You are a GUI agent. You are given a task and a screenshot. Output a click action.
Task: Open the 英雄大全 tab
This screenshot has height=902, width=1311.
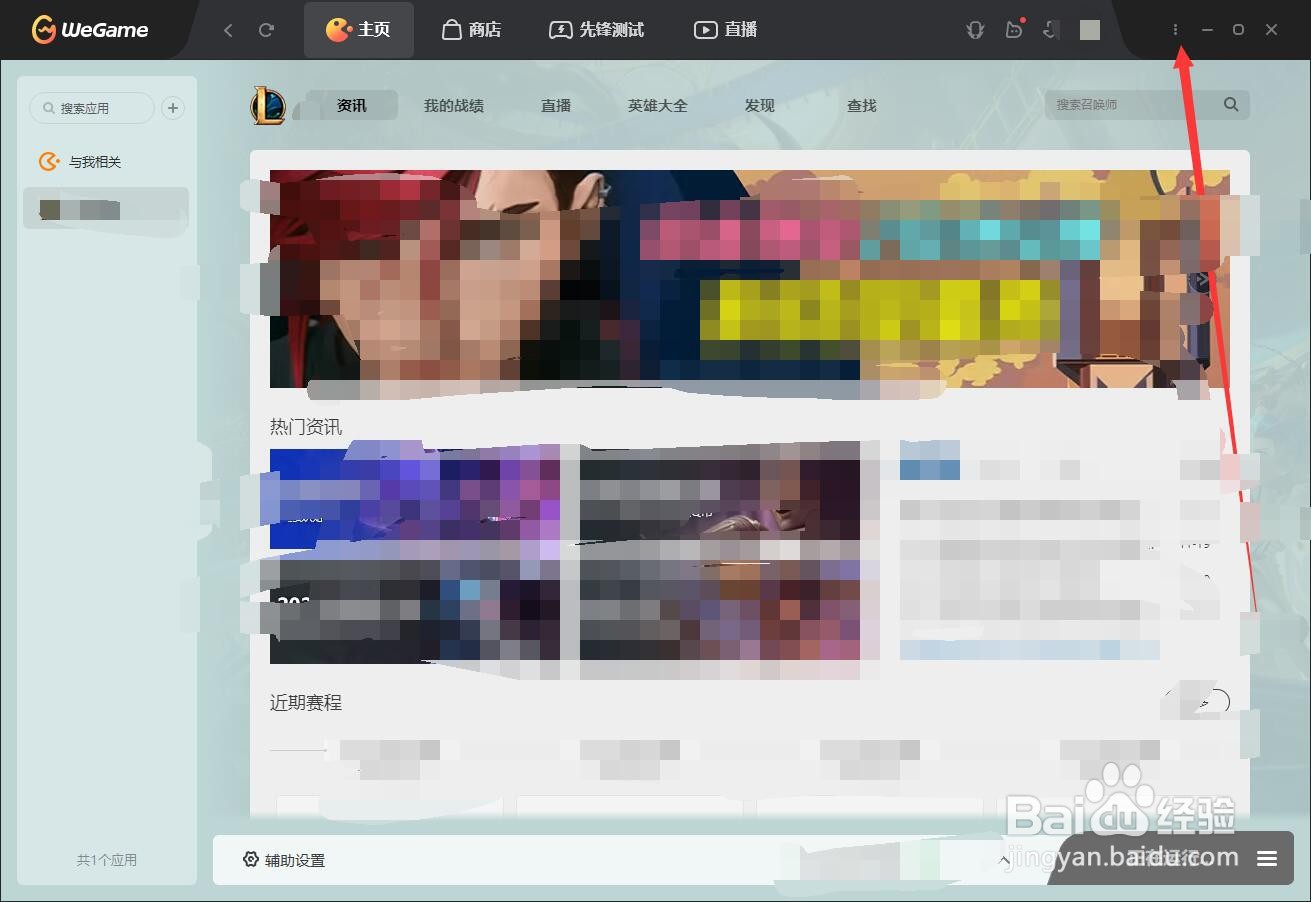tap(658, 105)
